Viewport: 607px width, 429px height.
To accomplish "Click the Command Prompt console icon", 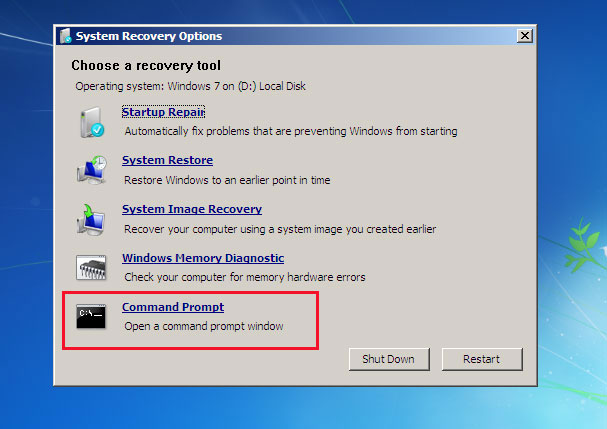I will click(91, 316).
